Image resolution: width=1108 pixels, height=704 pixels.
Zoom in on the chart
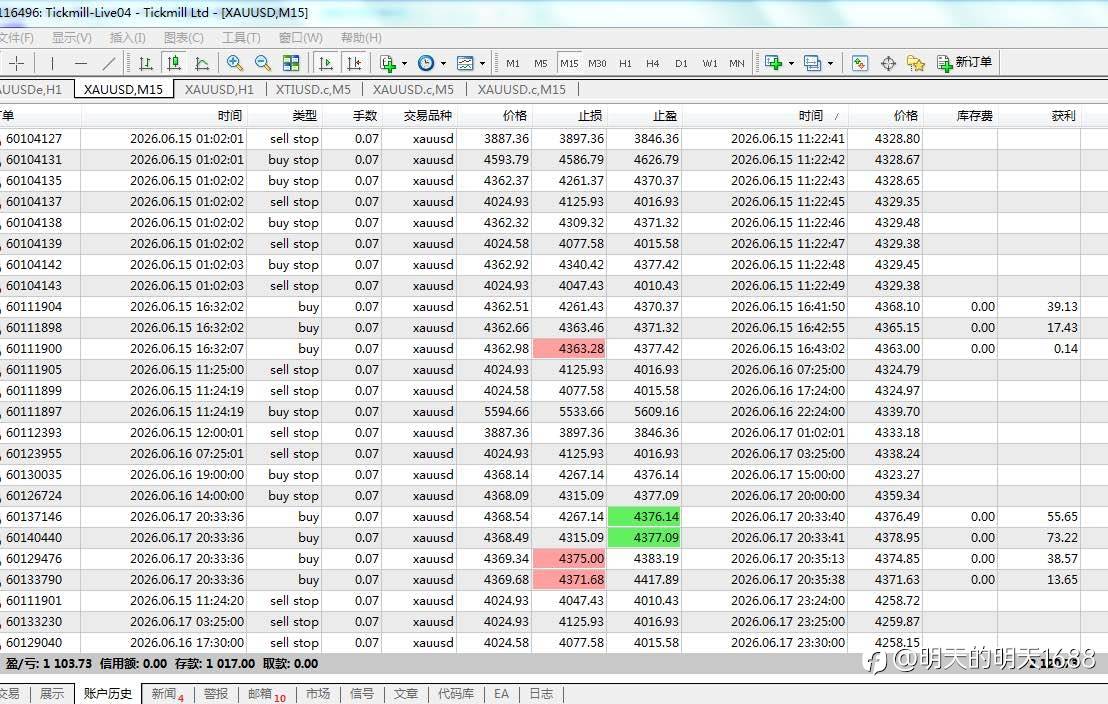pyautogui.click(x=235, y=63)
